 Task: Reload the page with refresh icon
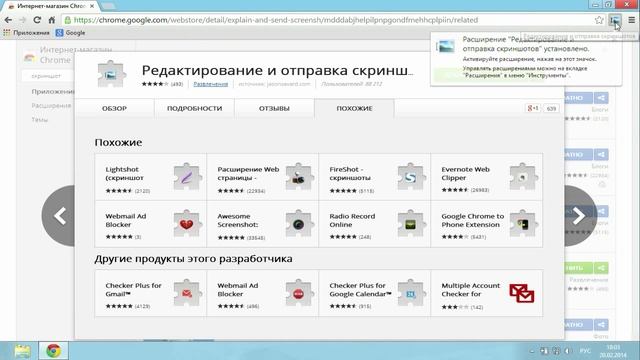(x=37, y=20)
